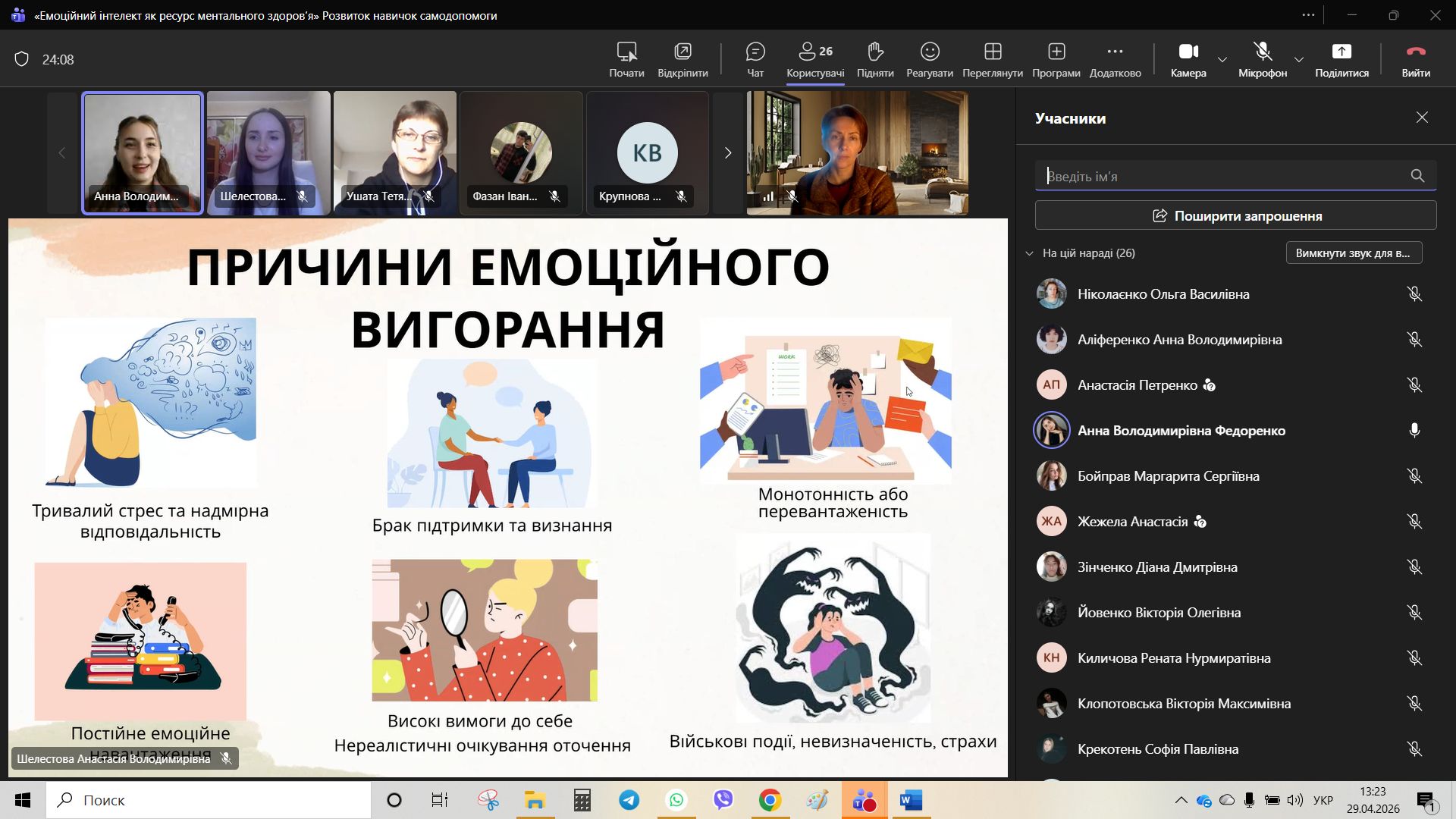
Task: Click the Поширити запрошення button
Action: (1235, 216)
